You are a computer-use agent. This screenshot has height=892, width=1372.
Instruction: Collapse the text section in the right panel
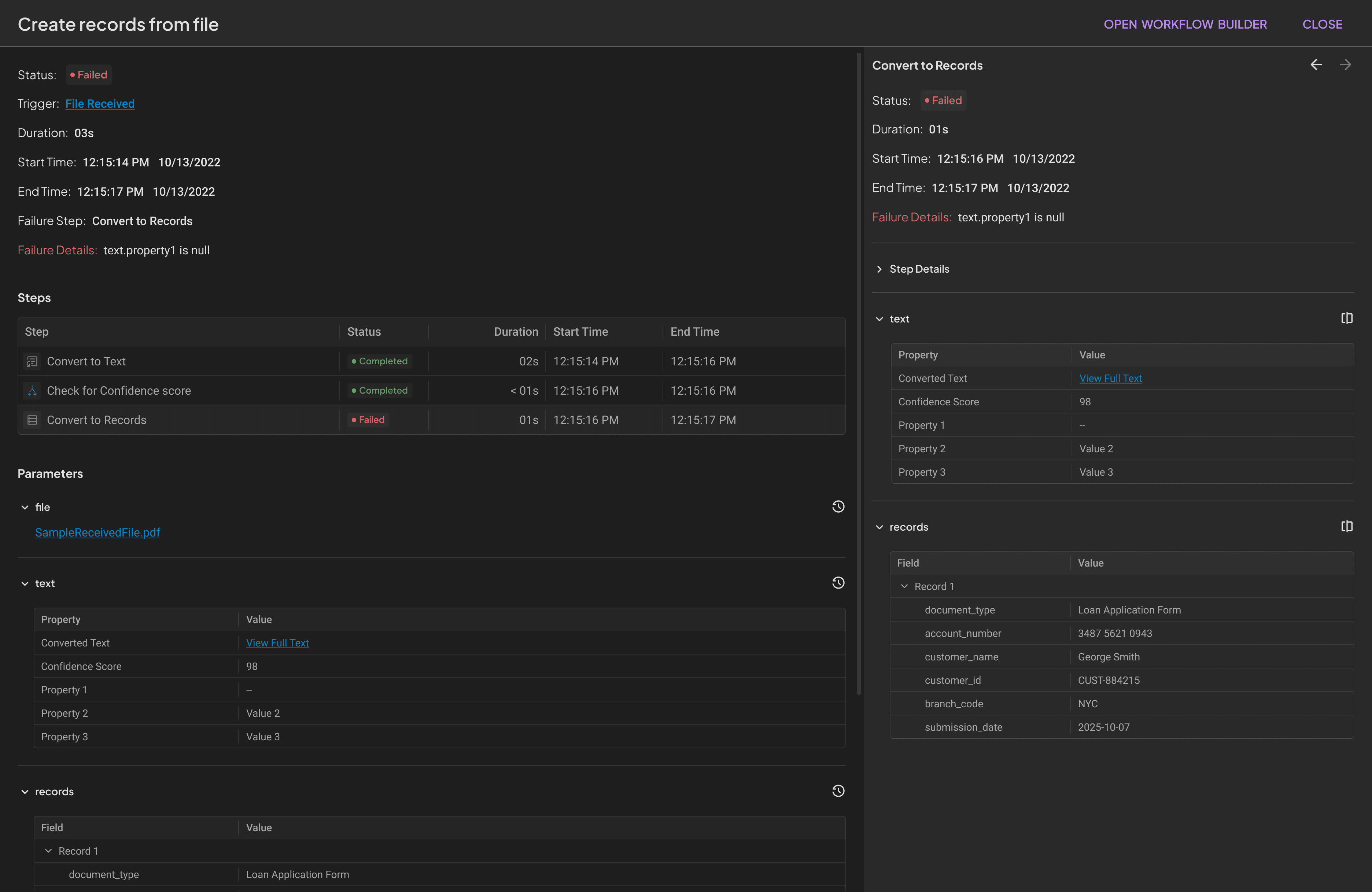[880, 318]
